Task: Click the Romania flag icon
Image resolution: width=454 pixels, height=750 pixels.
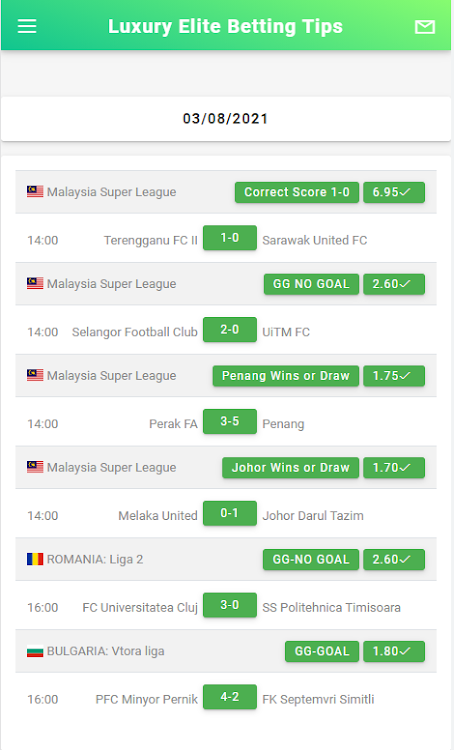Action: click(35, 559)
